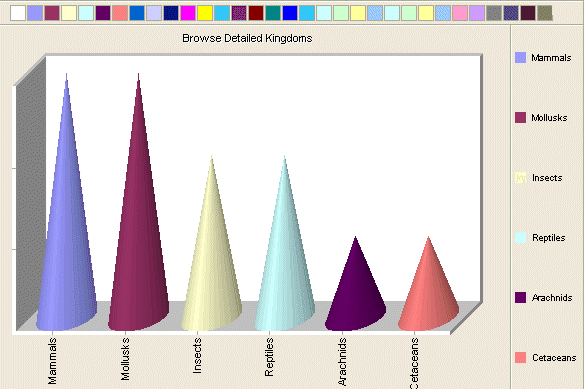Click the Mammals legend color box

pyautogui.click(x=520, y=57)
